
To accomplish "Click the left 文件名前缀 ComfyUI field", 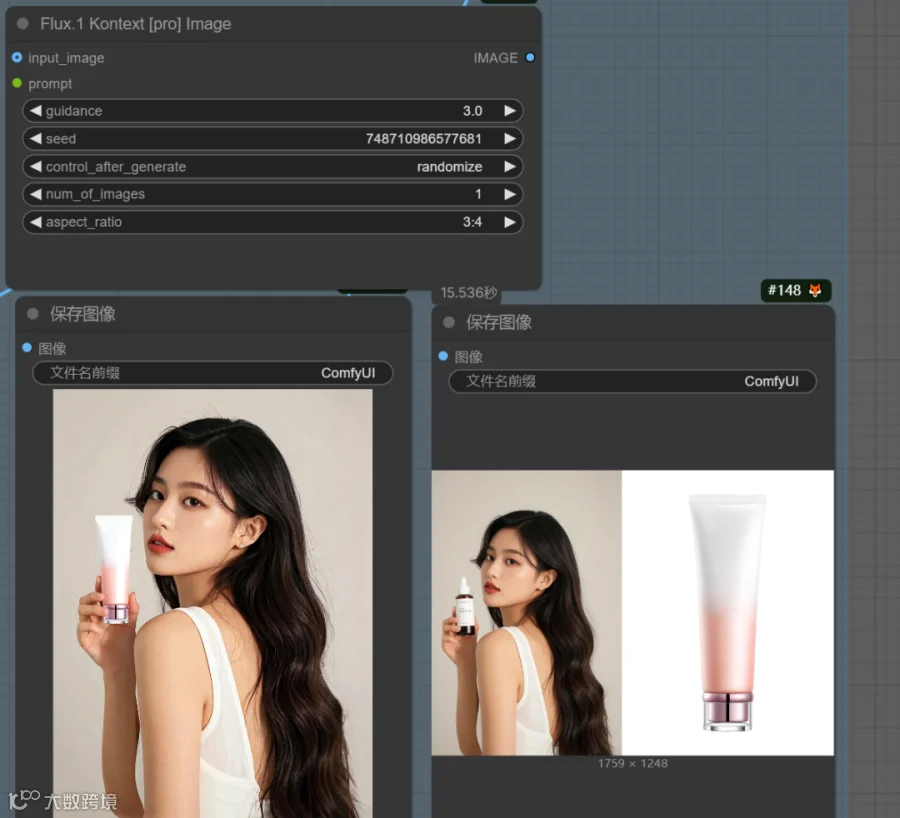I will tap(213, 373).
